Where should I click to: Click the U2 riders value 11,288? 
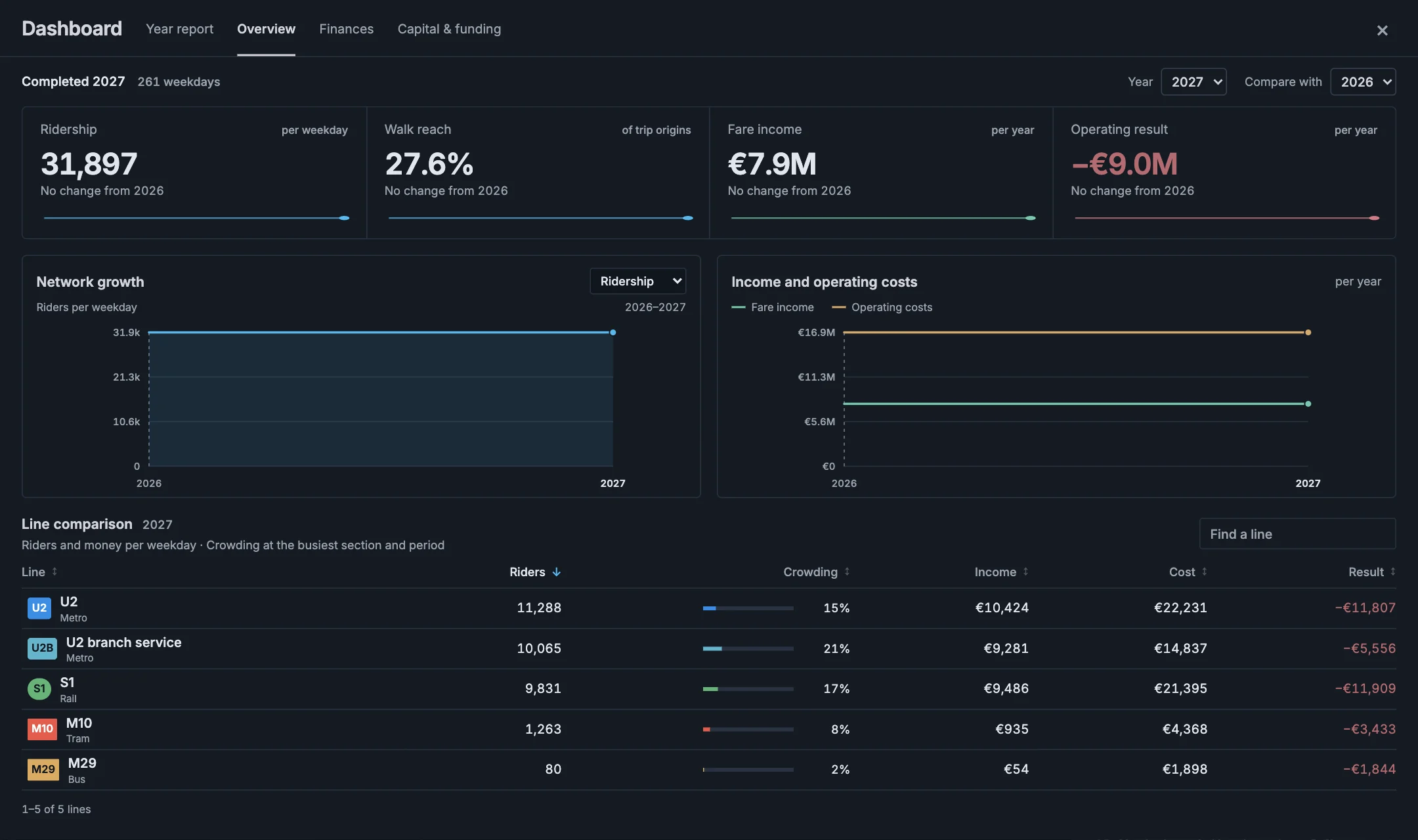(539, 608)
